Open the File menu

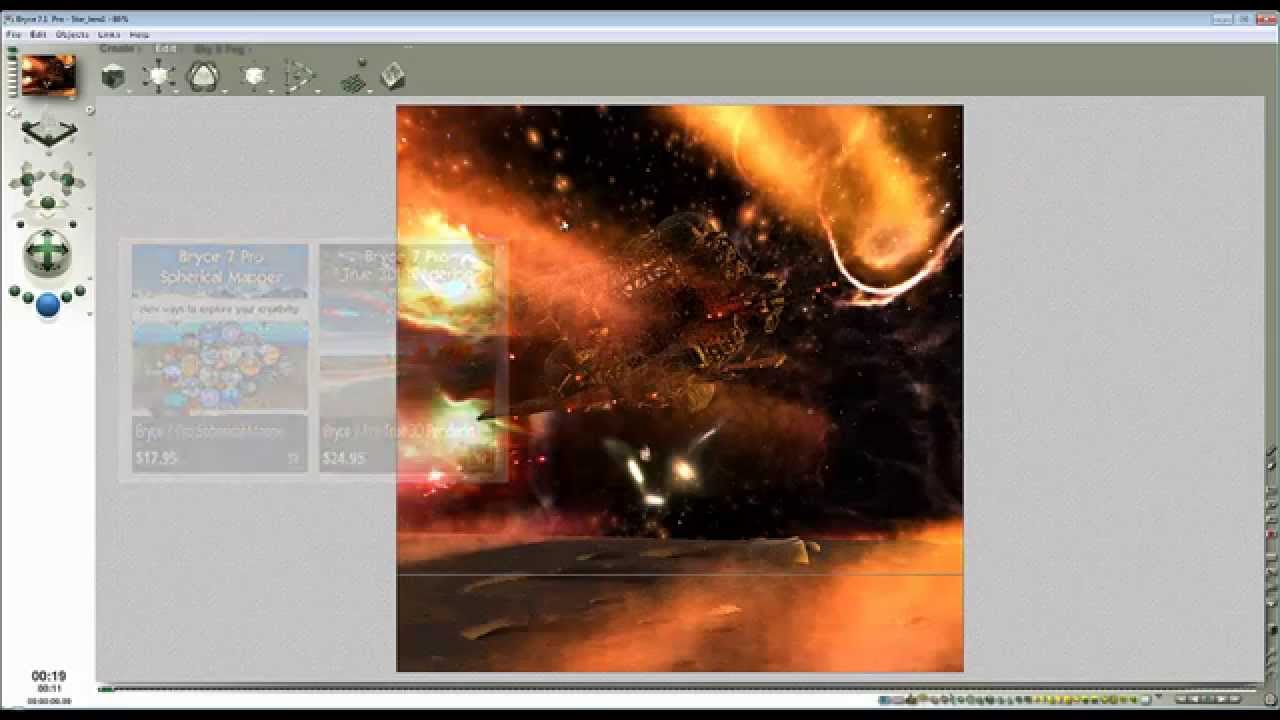(13, 34)
